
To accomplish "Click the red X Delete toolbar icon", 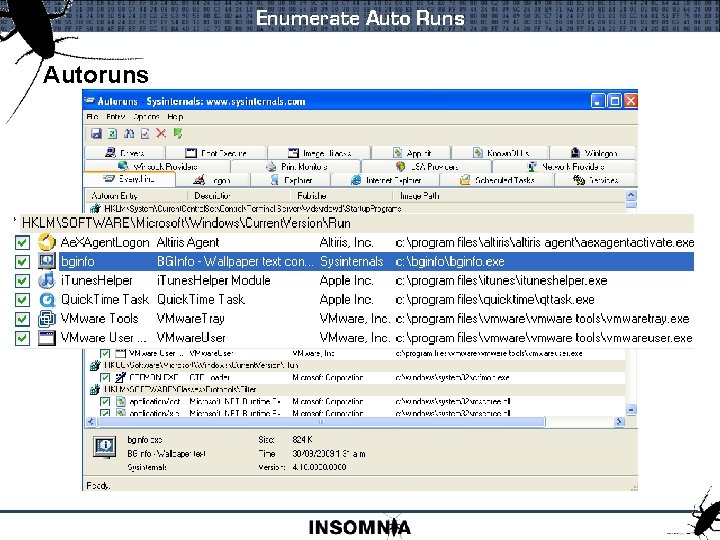I will tap(161, 133).
